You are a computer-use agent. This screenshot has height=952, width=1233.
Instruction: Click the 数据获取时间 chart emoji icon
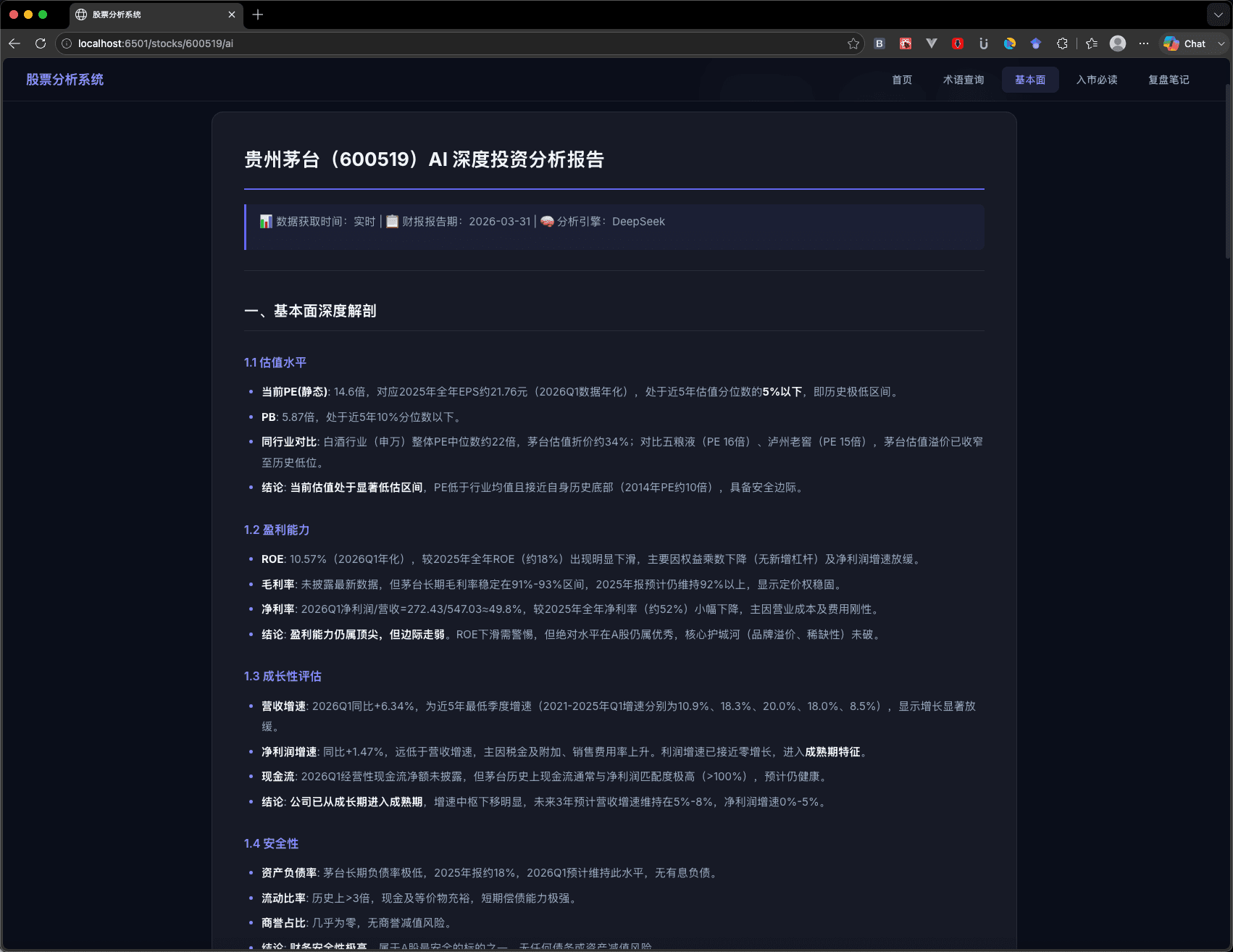pyautogui.click(x=266, y=221)
